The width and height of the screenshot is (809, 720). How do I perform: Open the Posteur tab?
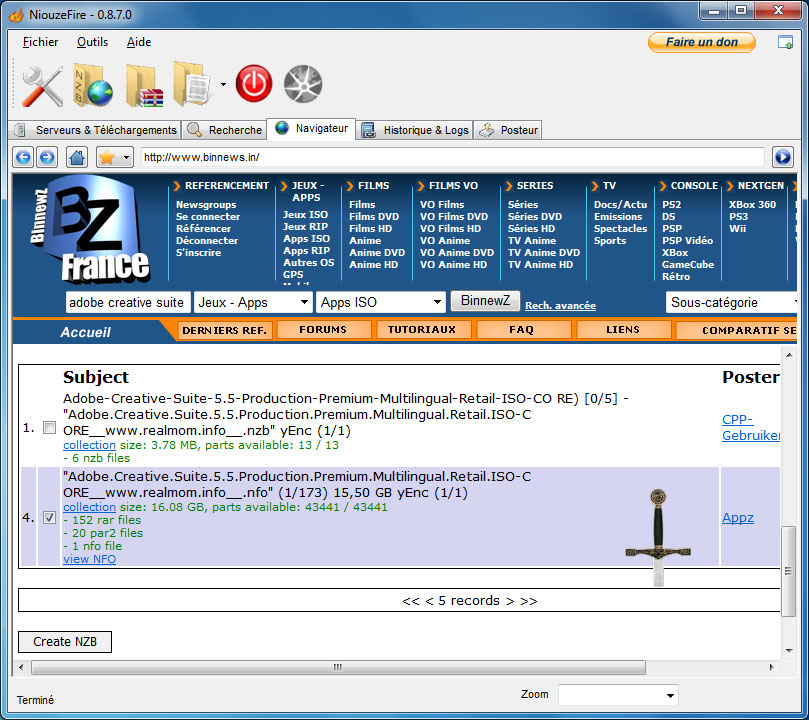(x=508, y=130)
